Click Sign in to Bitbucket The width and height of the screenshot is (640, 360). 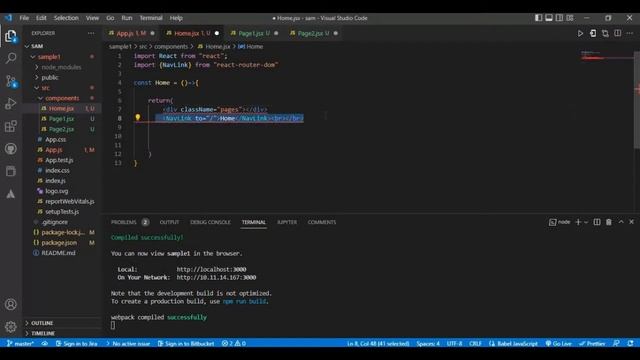[186, 343]
